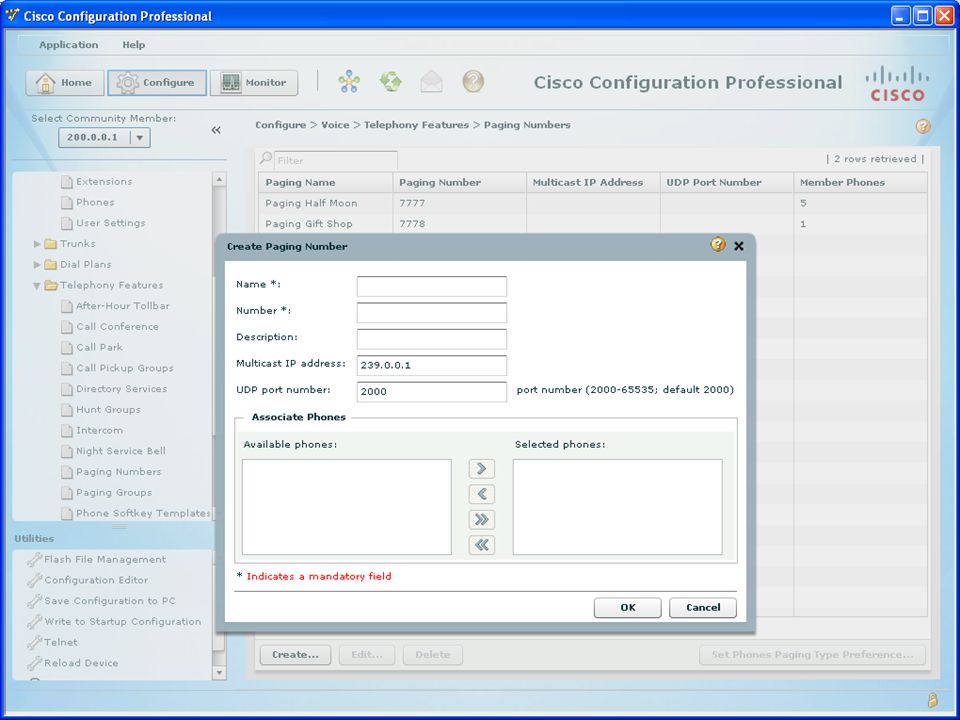
Task: Open After-Hour Tollbar item
Action: click(x=122, y=306)
